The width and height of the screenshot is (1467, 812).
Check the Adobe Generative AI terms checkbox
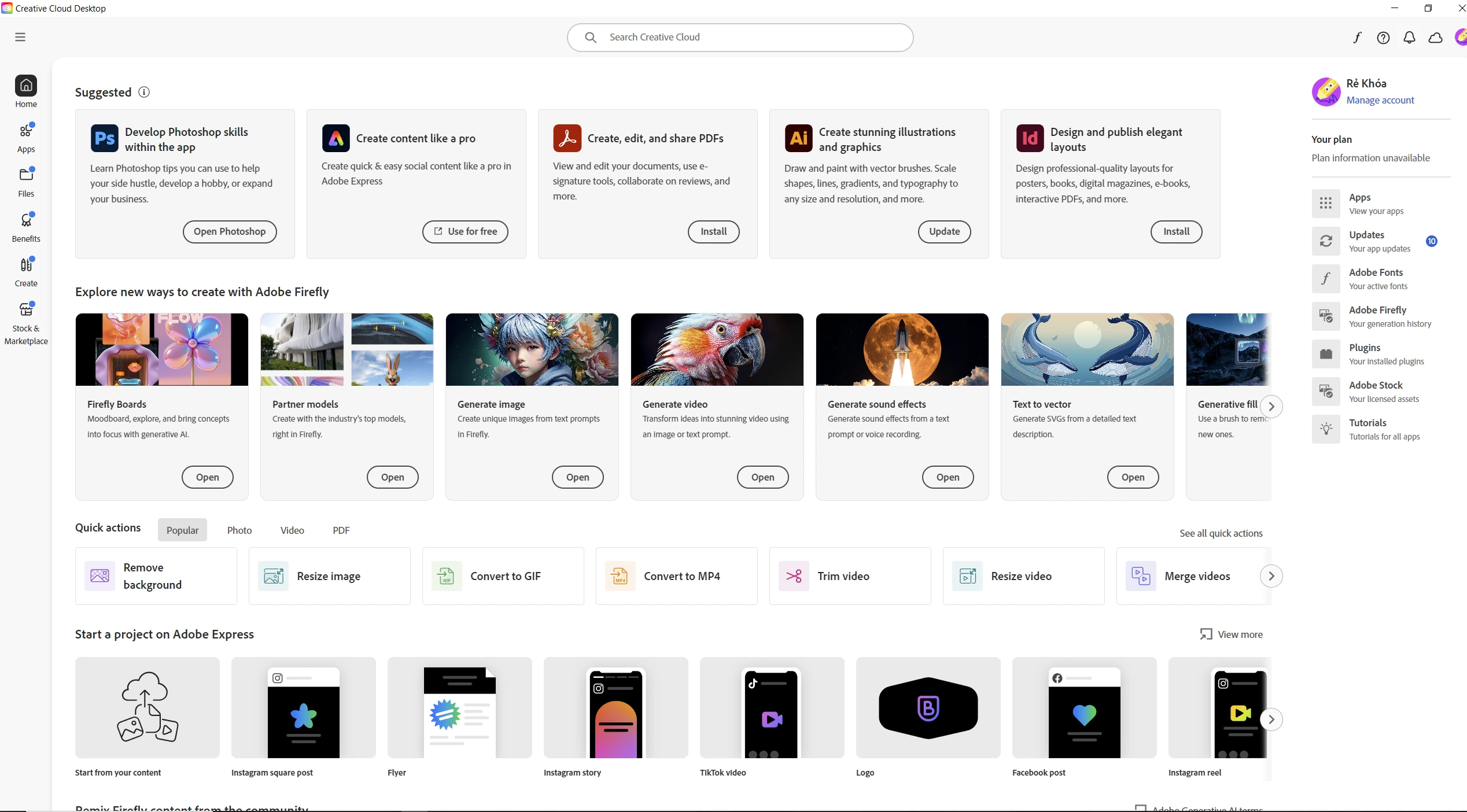1140,808
